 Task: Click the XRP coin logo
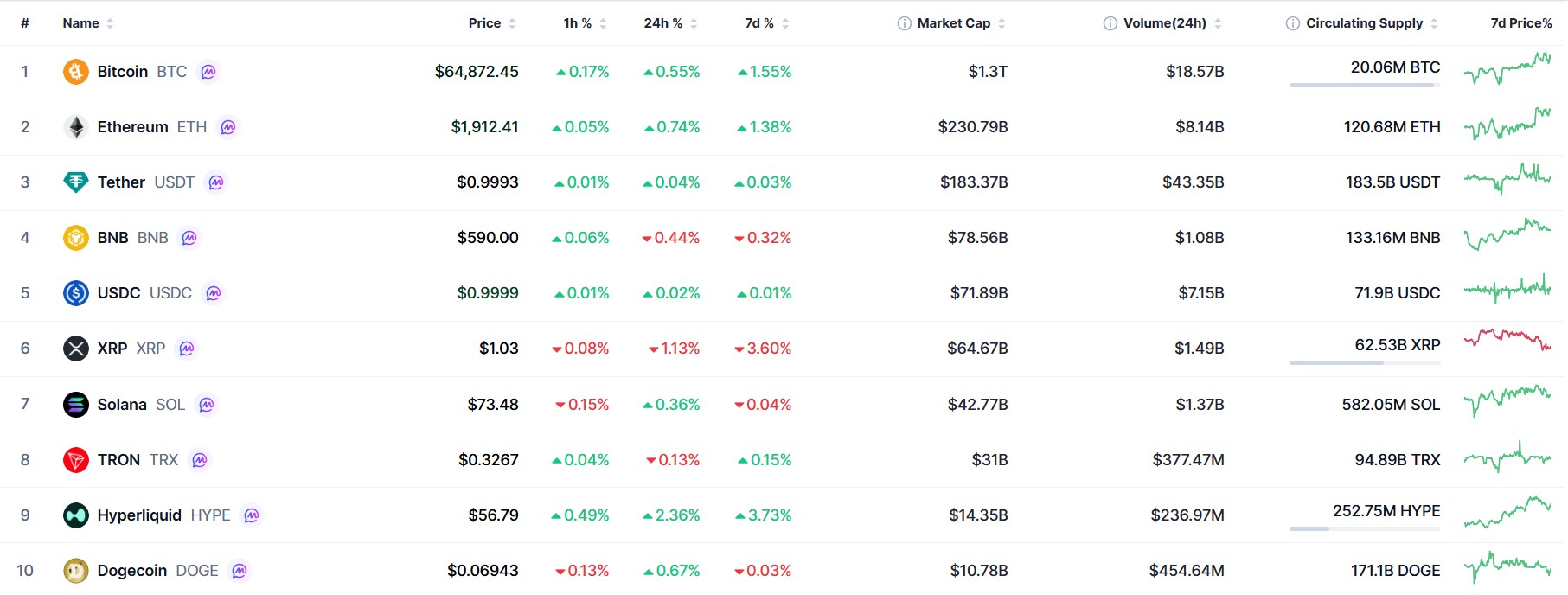pos(76,349)
